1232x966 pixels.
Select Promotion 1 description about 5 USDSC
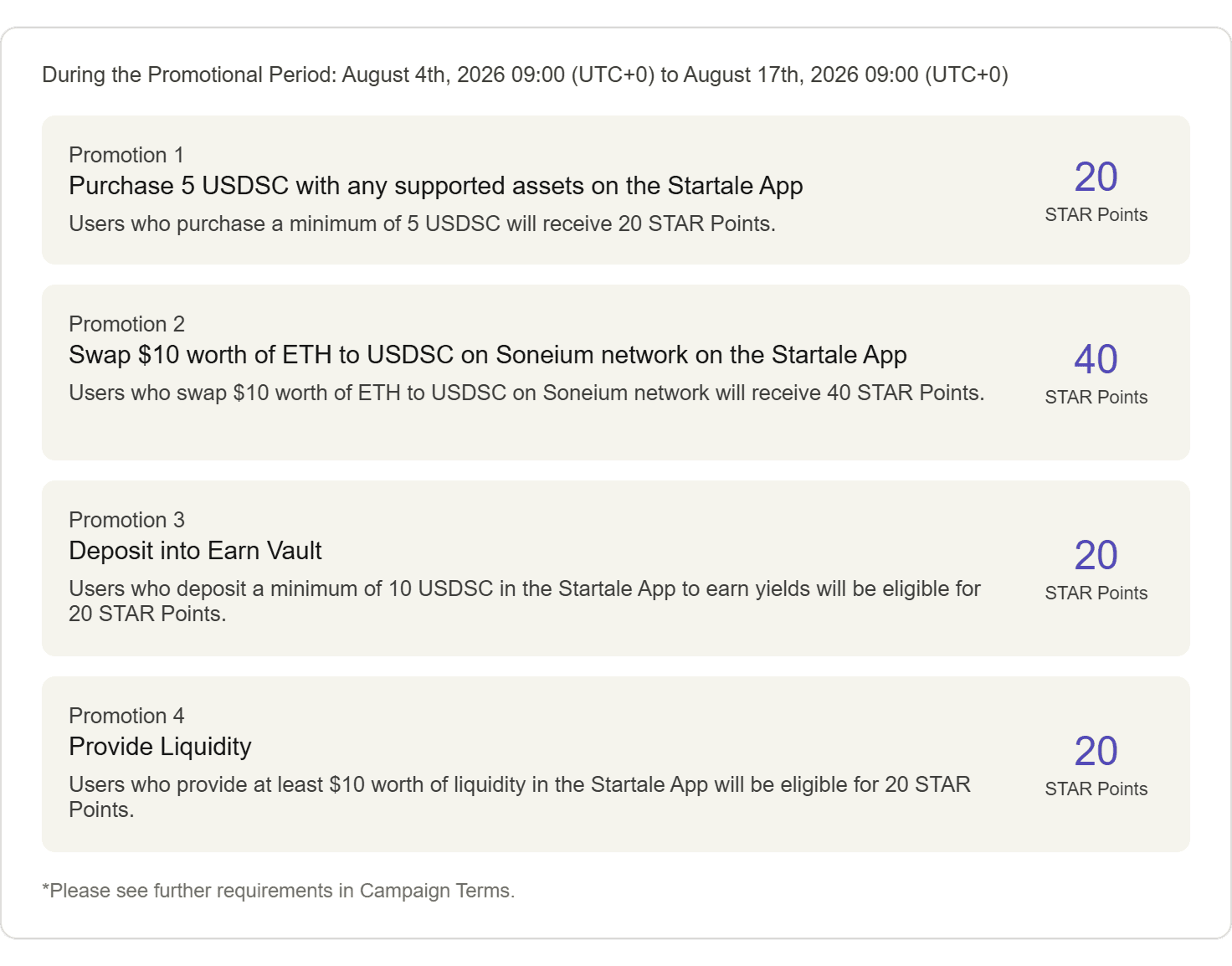coord(422,224)
